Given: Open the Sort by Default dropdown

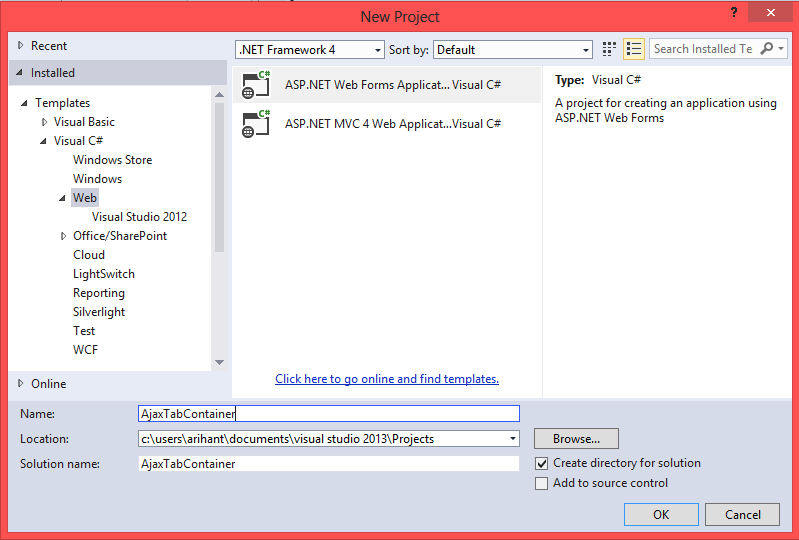Looking at the screenshot, I should point(513,50).
